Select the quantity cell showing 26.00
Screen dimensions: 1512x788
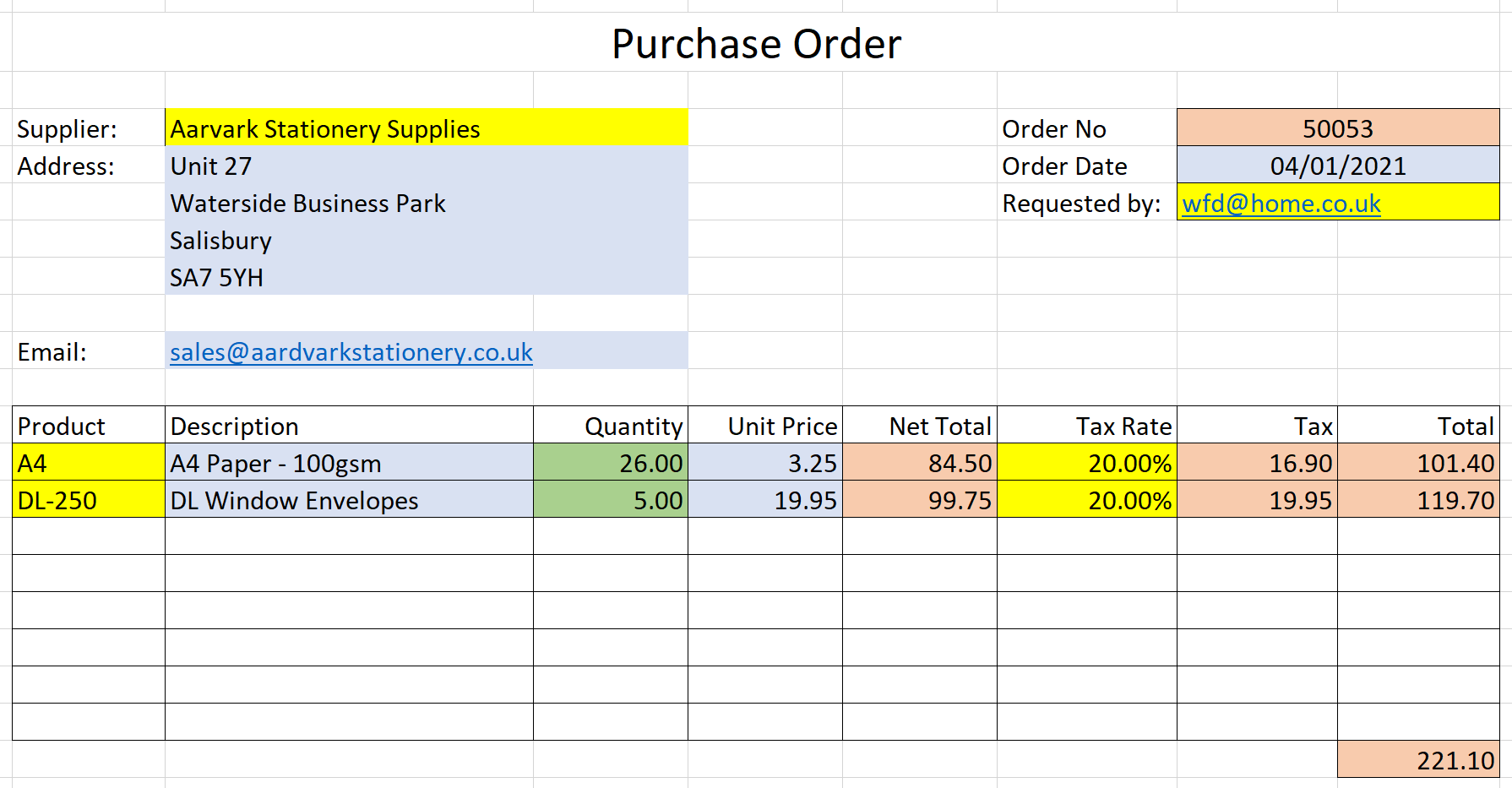(x=610, y=463)
